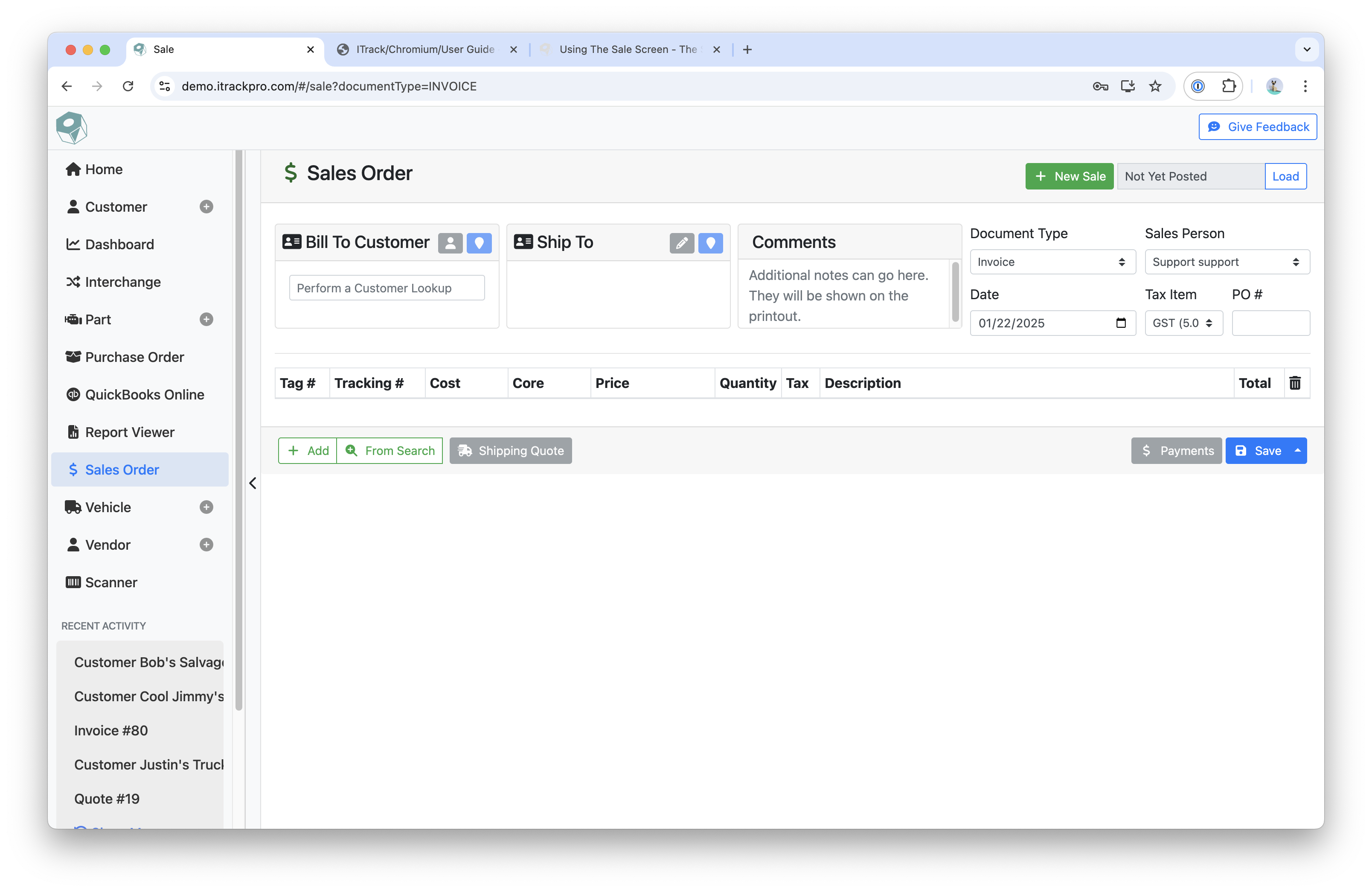This screenshot has height=892, width=1372.
Task: Open the Document Type dropdown
Action: click(x=1052, y=262)
